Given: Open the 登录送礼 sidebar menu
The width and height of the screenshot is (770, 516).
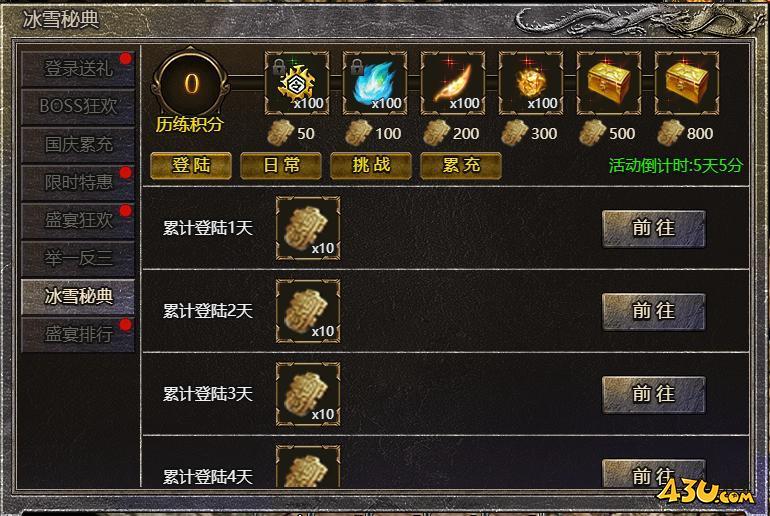Looking at the screenshot, I should pyautogui.click(x=78, y=69).
